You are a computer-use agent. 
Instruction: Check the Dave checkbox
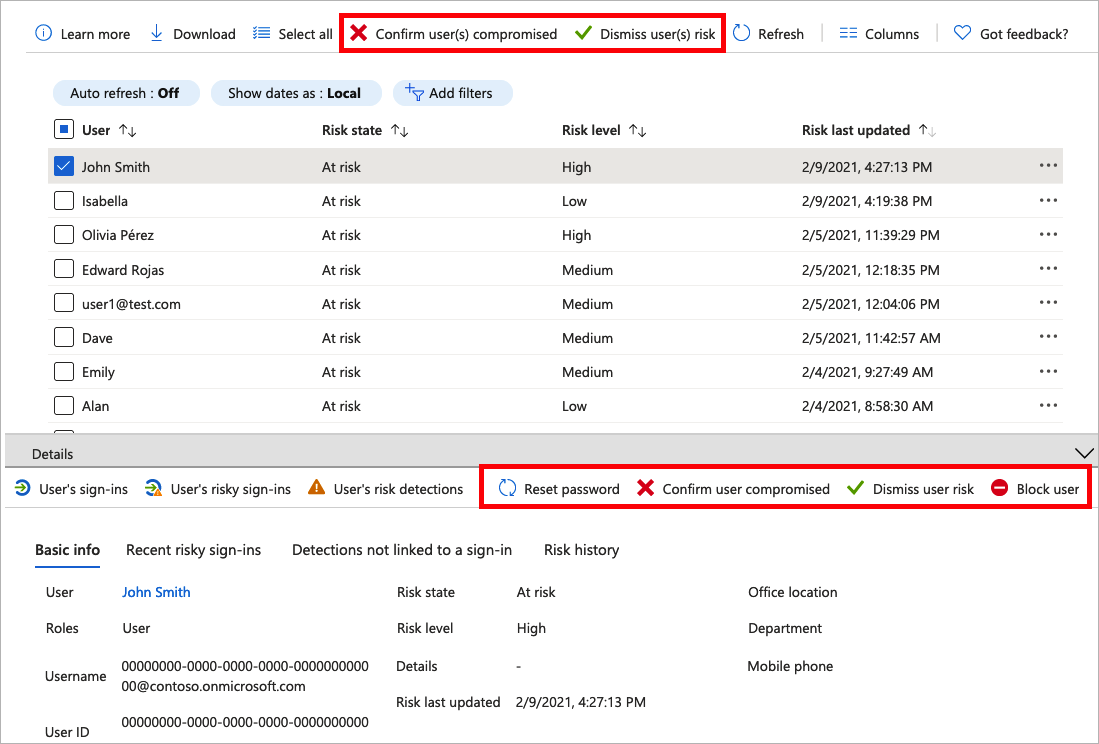64,337
